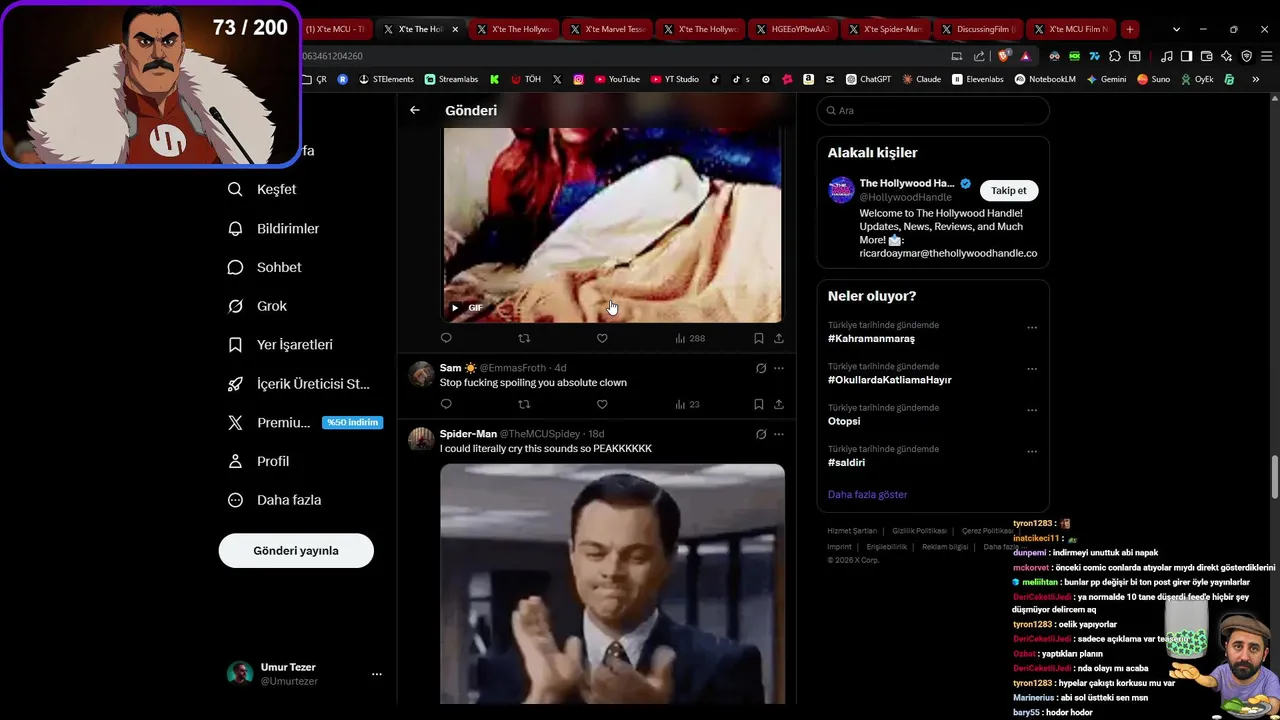
Task: Go back with the arrow beside Gönderi
Action: (415, 110)
